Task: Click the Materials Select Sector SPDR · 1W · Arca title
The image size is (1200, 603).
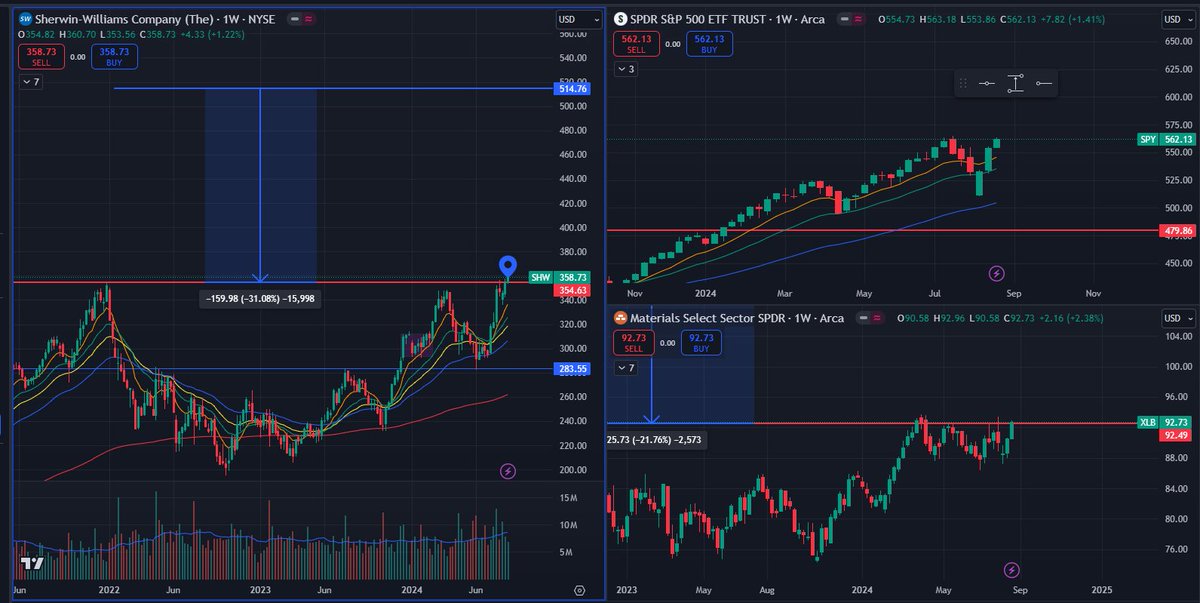Action: 738,318
